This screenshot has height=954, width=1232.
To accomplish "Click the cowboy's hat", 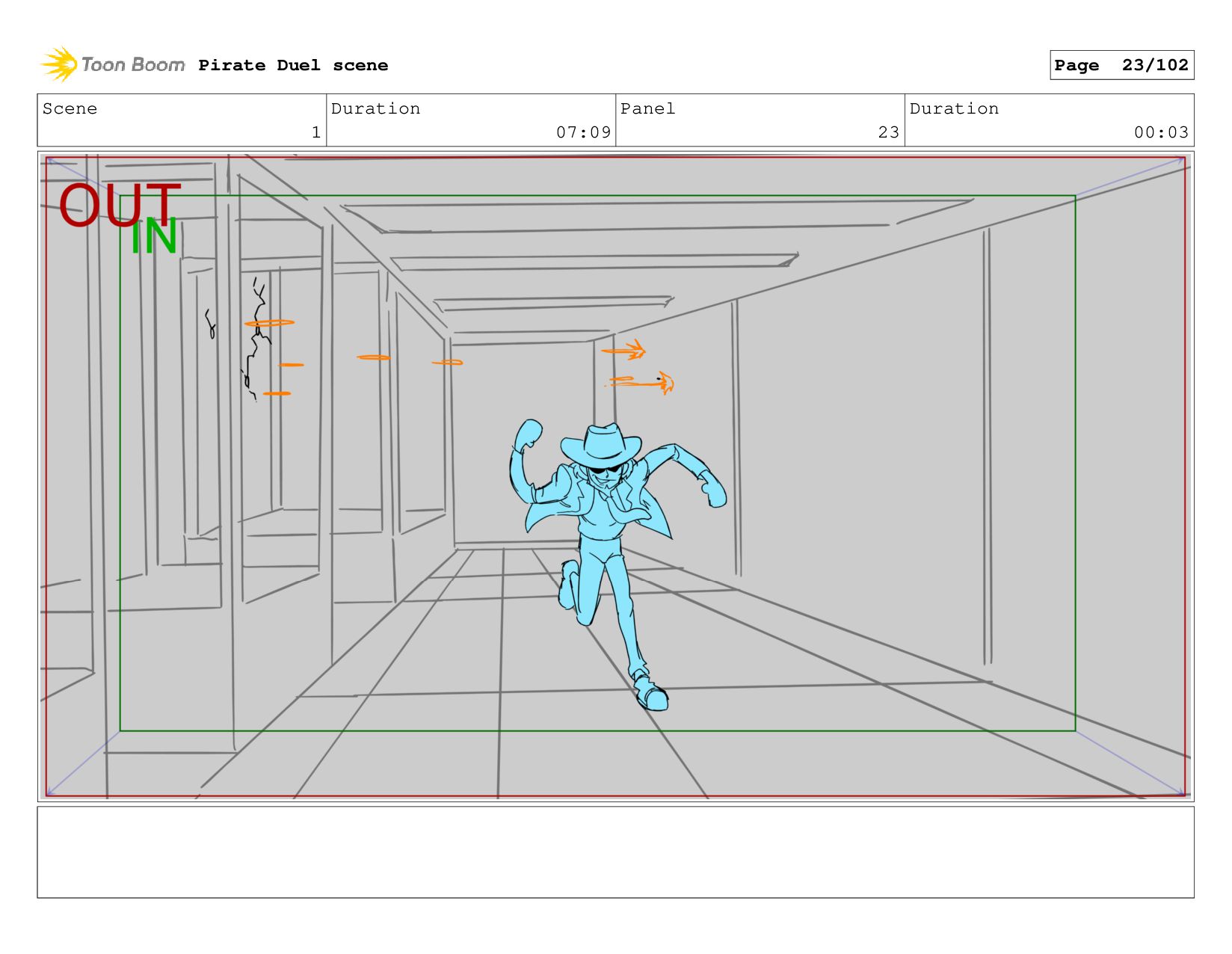I will coord(601,444).
